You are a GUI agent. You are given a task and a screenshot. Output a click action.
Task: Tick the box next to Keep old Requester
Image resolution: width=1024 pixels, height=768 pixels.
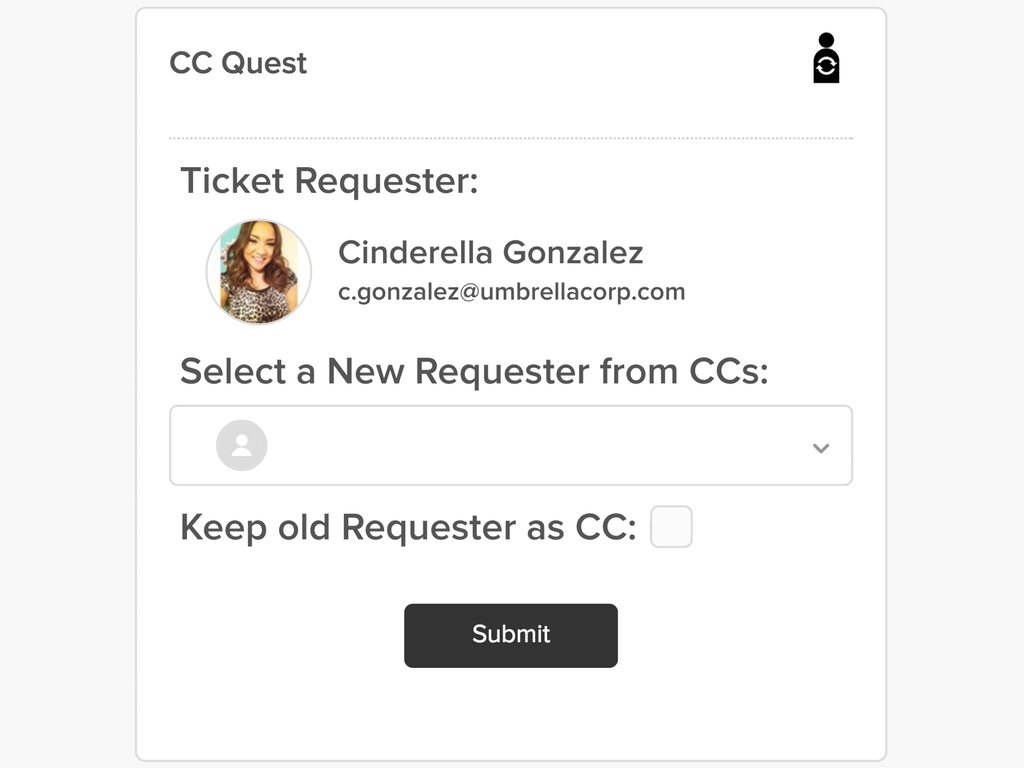(671, 526)
